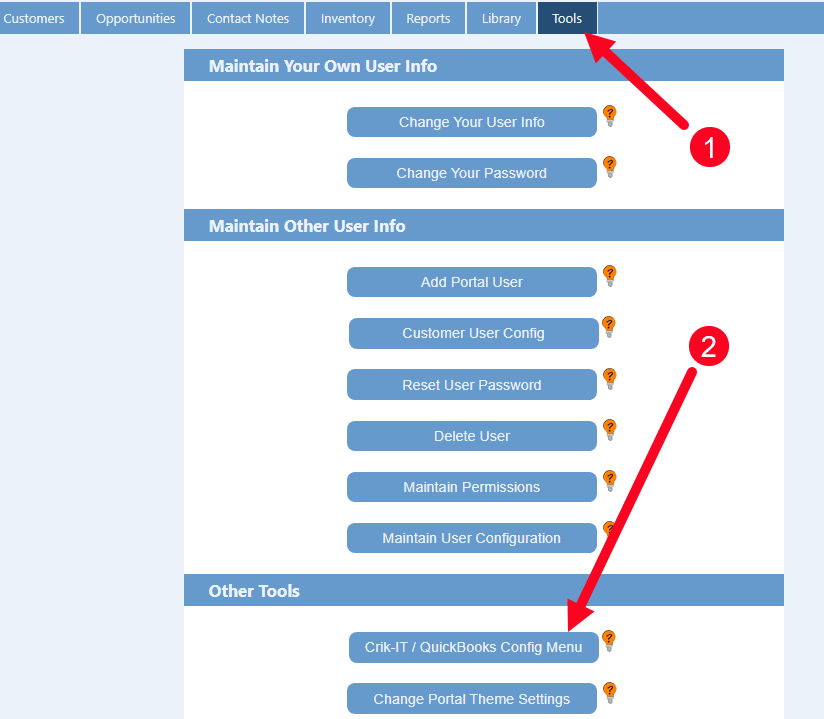The image size is (824, 719).
Task: Open the Inventory tab
Action: tap(348, 18)
